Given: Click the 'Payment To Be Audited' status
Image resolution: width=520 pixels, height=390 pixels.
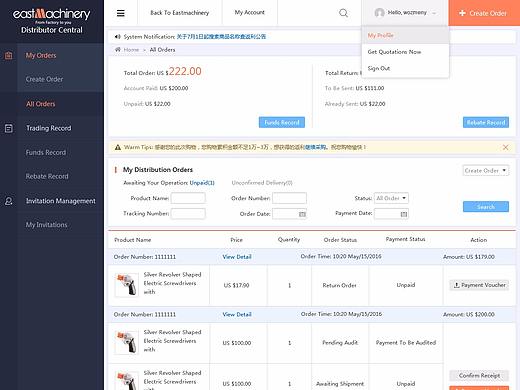Looking at the screenshot, I should coord(406,343).
